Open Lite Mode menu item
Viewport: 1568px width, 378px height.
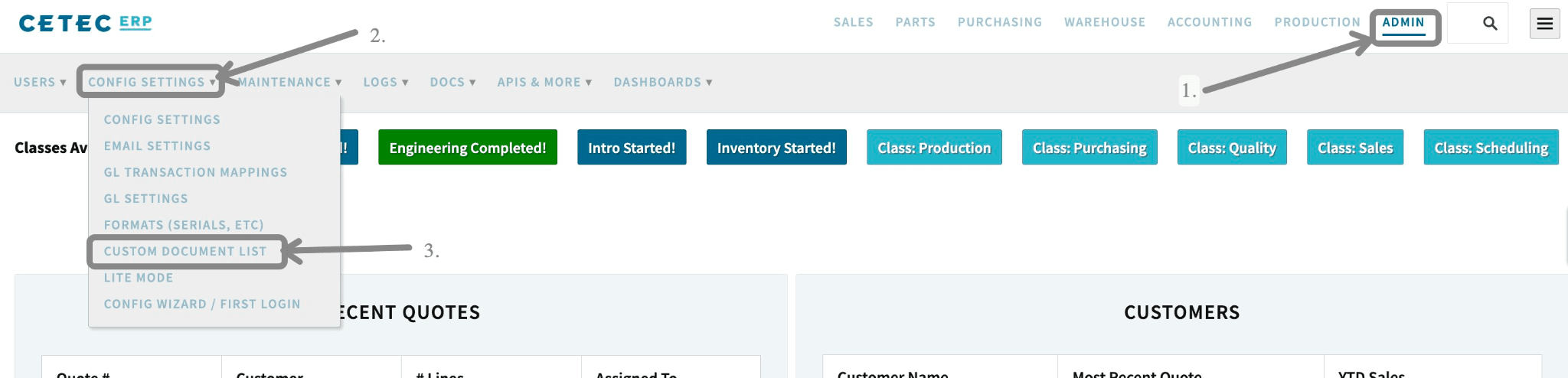point(139,278)
